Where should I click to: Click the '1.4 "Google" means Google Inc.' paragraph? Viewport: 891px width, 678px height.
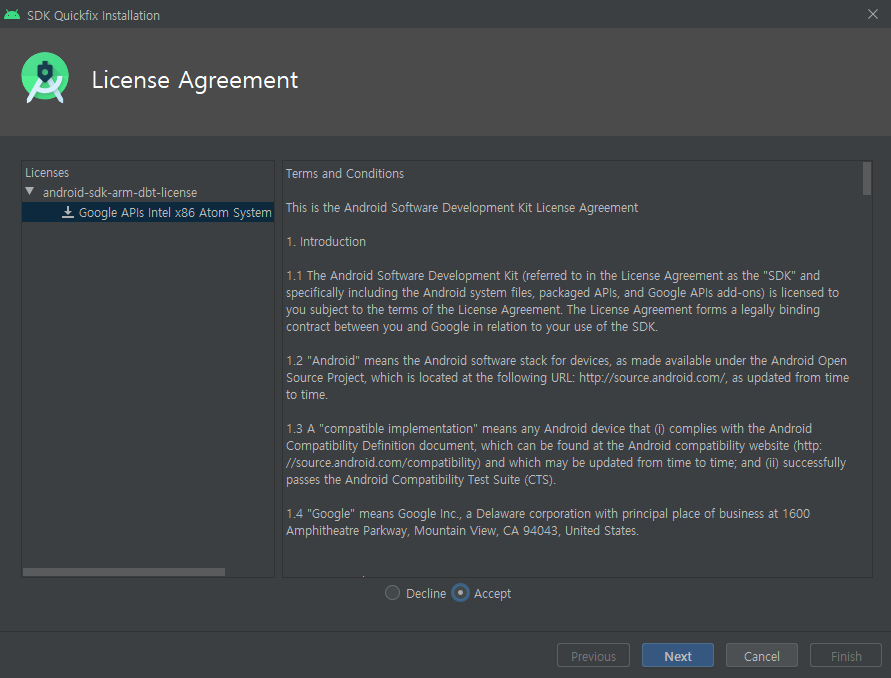click(548, 522)
